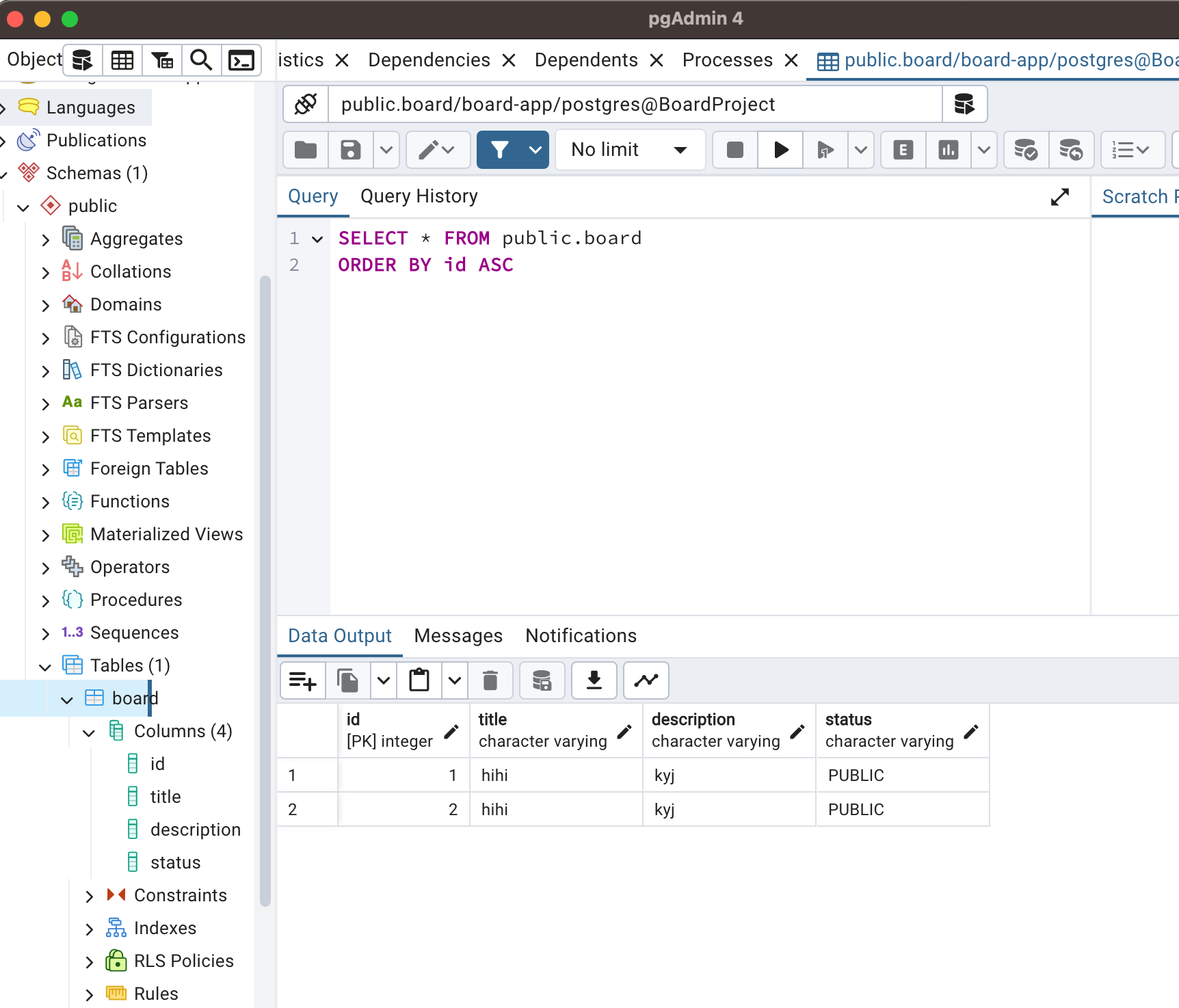The image size is (1179, 1008).
Task: Toggle the sort/filter funnel button
Action: (x=500, y=150)
